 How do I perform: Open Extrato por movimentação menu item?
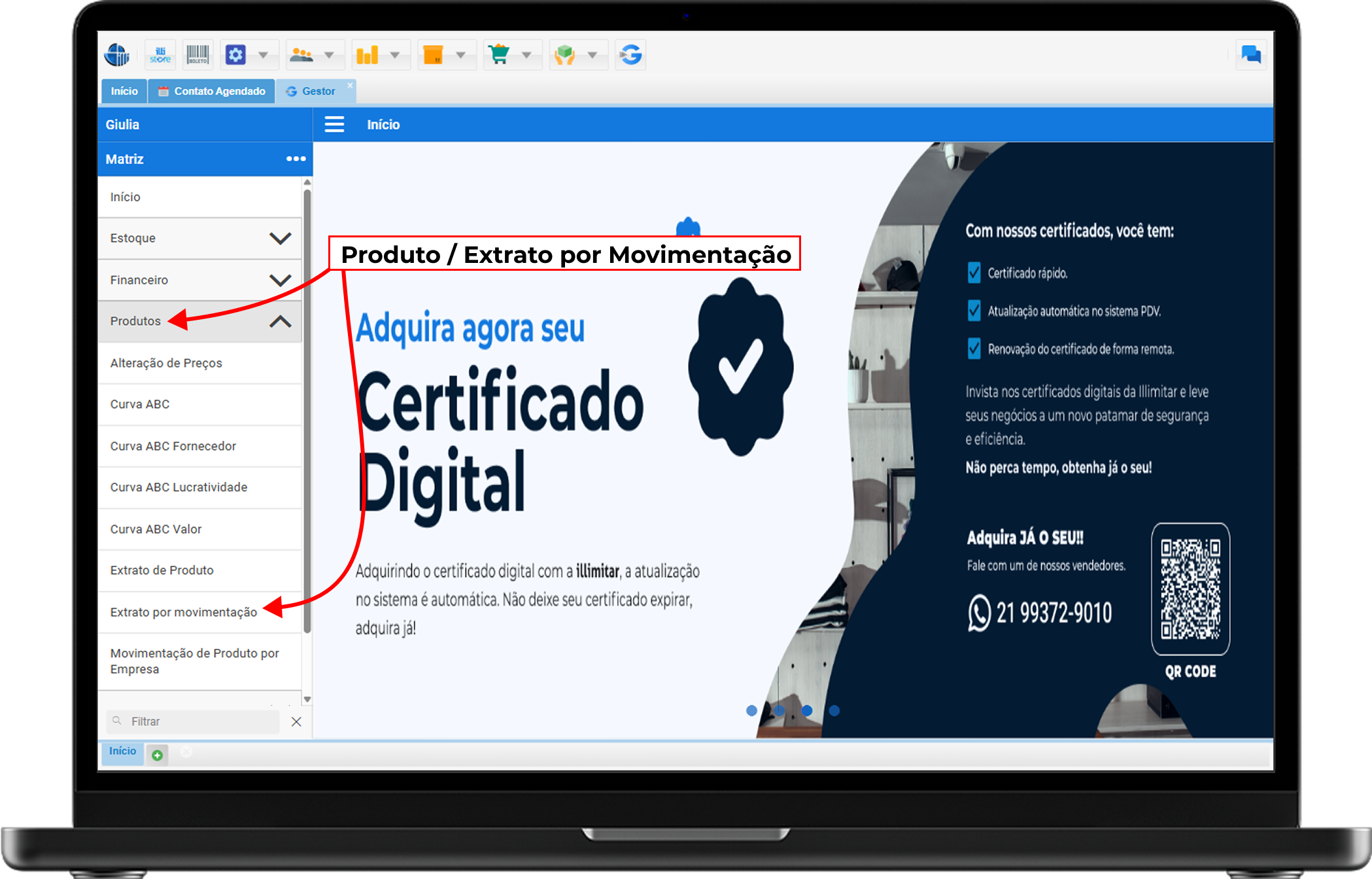click(x=183, y=612)
